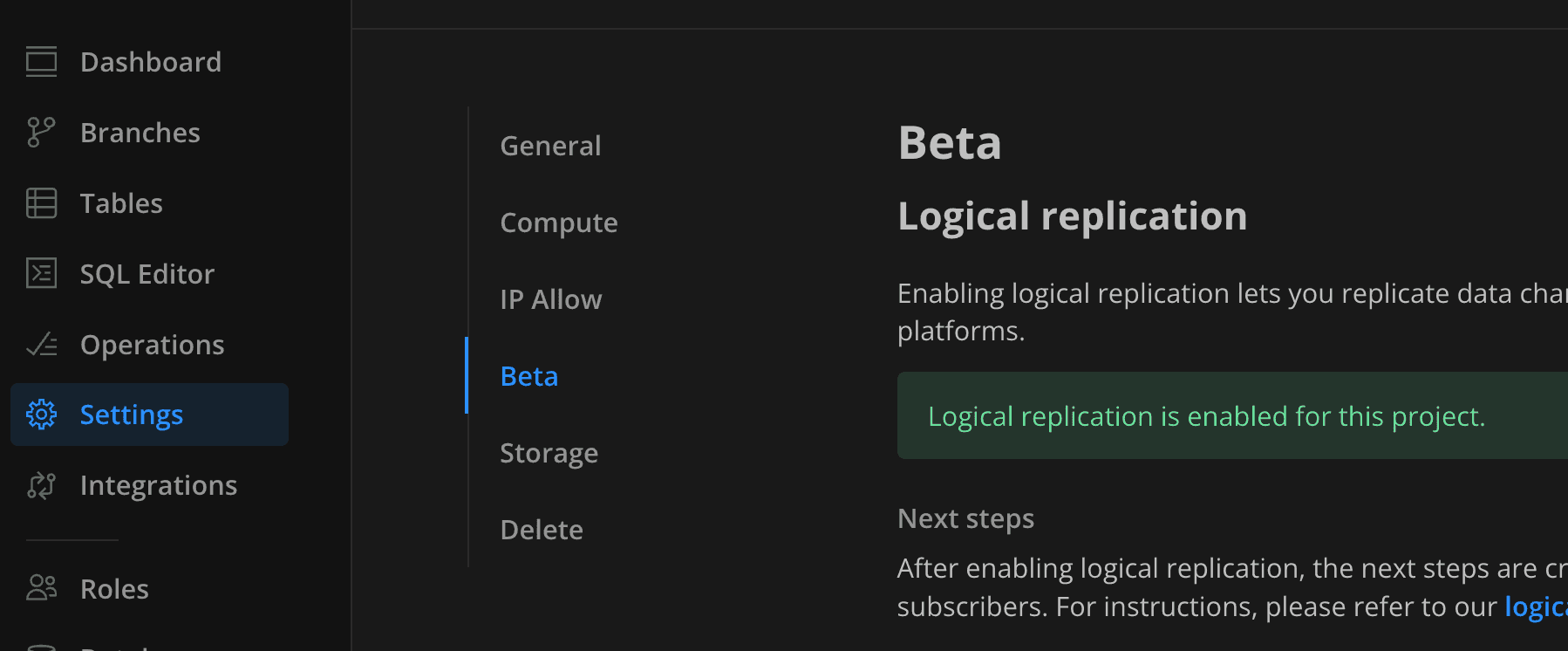Click the large Beta page heading

(949, 143)
